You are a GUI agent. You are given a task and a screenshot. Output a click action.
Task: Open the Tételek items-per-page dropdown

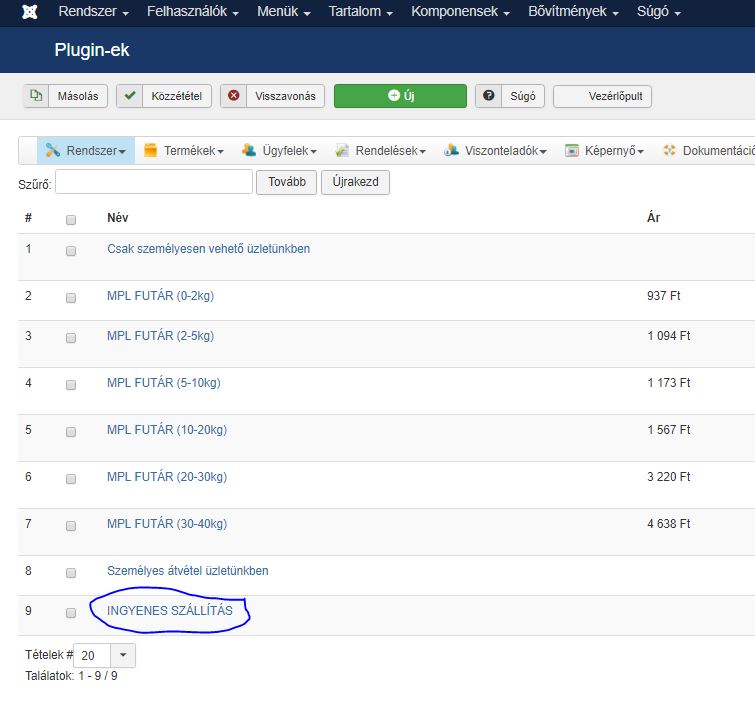[x=104, y=655]
